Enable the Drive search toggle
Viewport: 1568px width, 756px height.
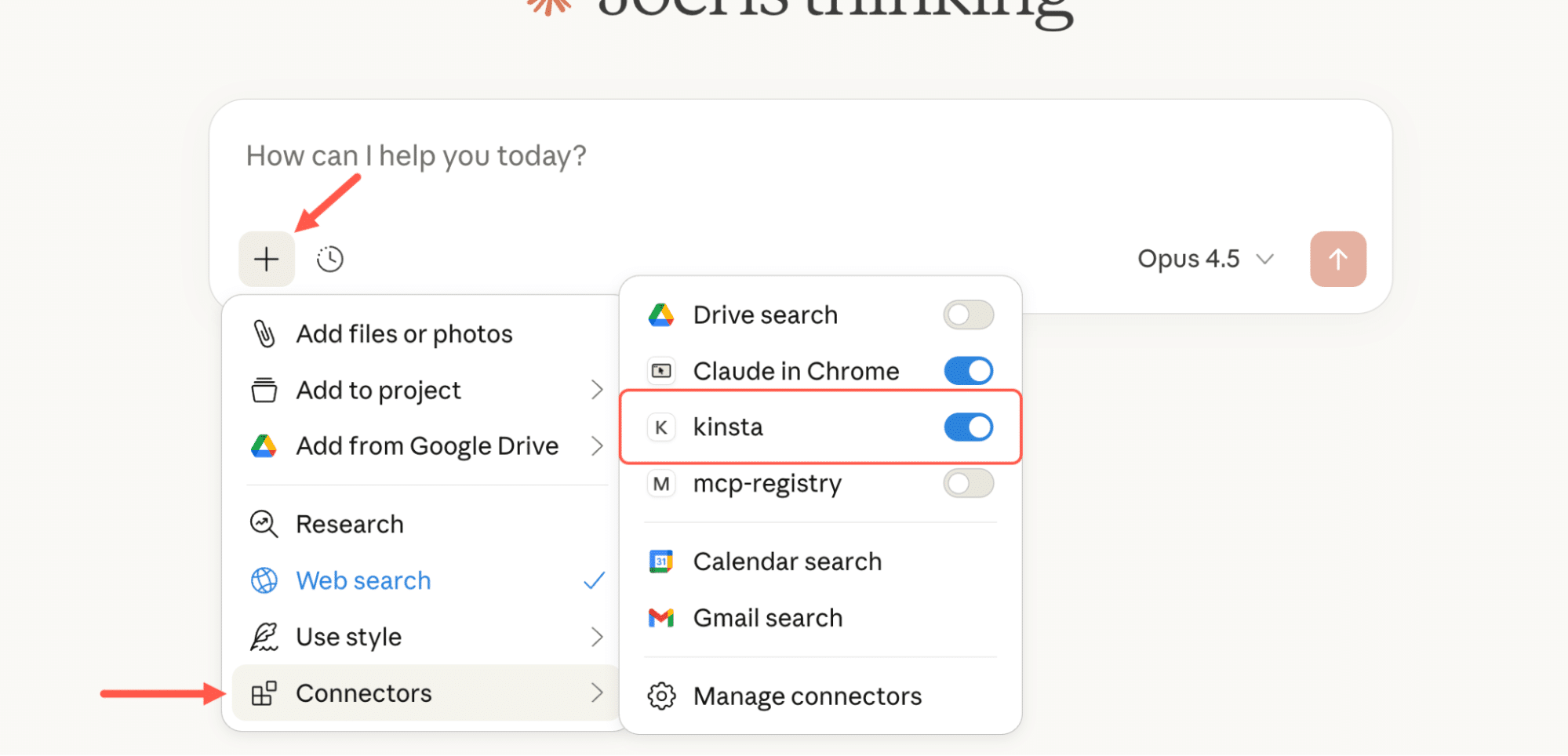968,314
